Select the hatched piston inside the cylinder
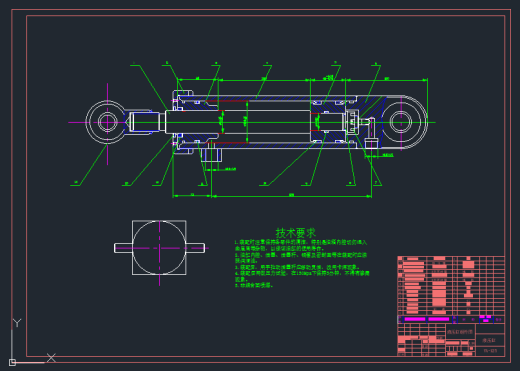 click(x=328, y=122)
